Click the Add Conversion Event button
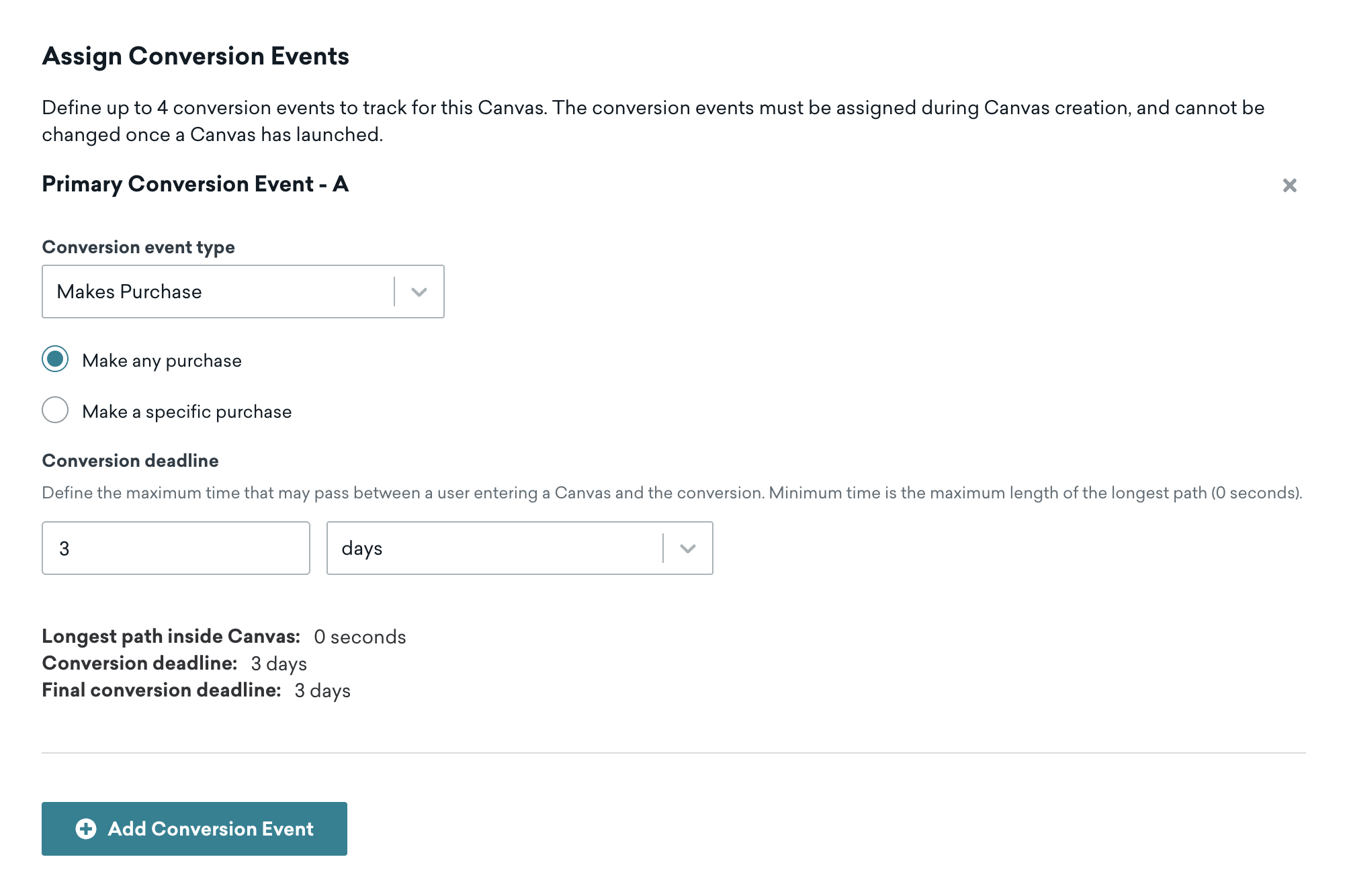The image size is (1349, 896). coord(194,829)
